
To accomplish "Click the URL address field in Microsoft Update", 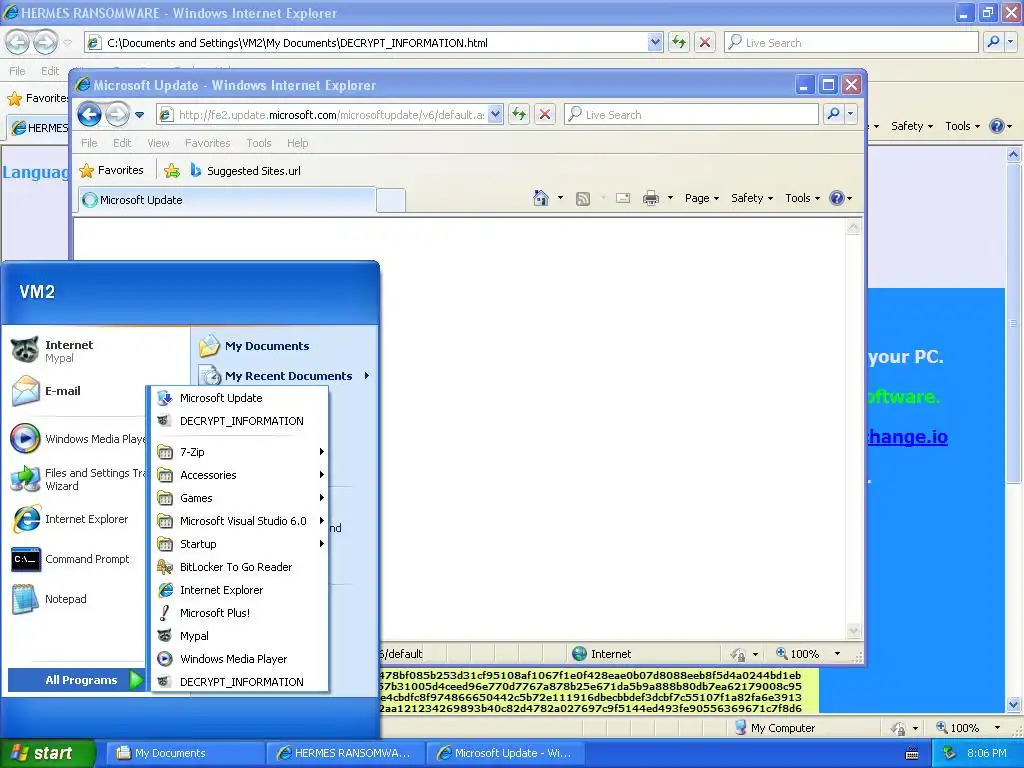I will (331, 115).
